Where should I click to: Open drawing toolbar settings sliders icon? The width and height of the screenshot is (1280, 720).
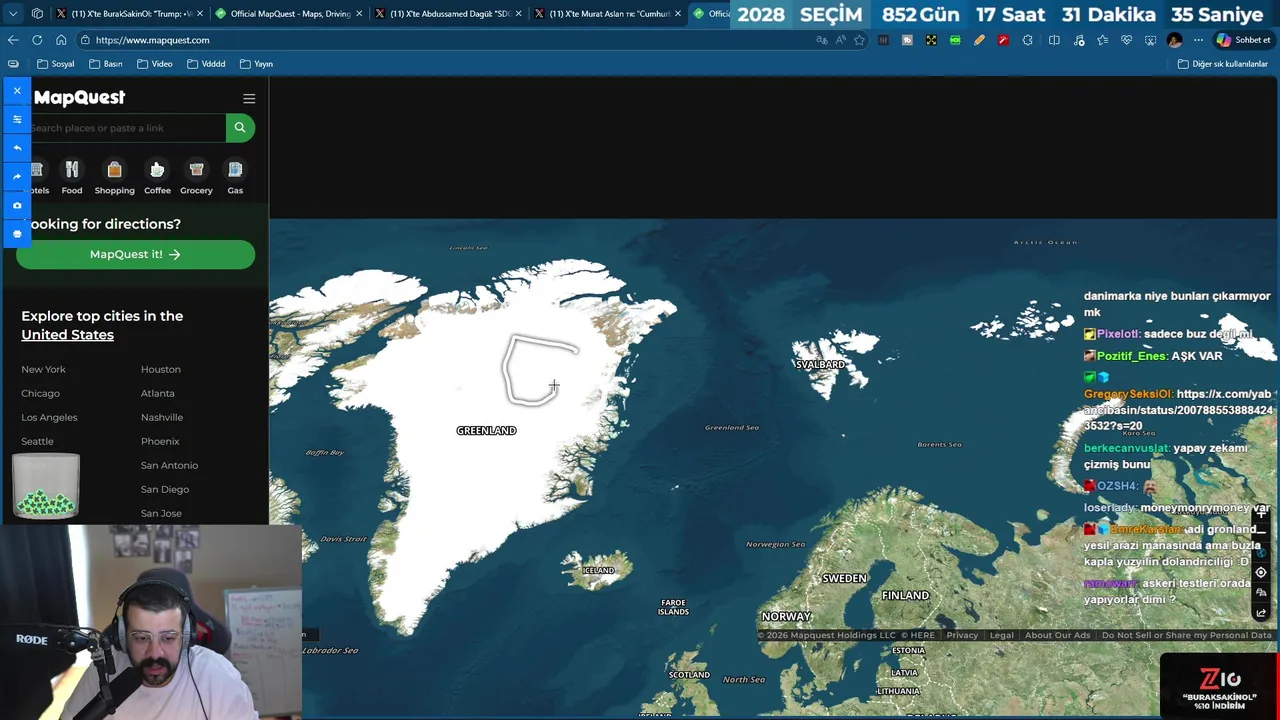[x=17, y=119]
